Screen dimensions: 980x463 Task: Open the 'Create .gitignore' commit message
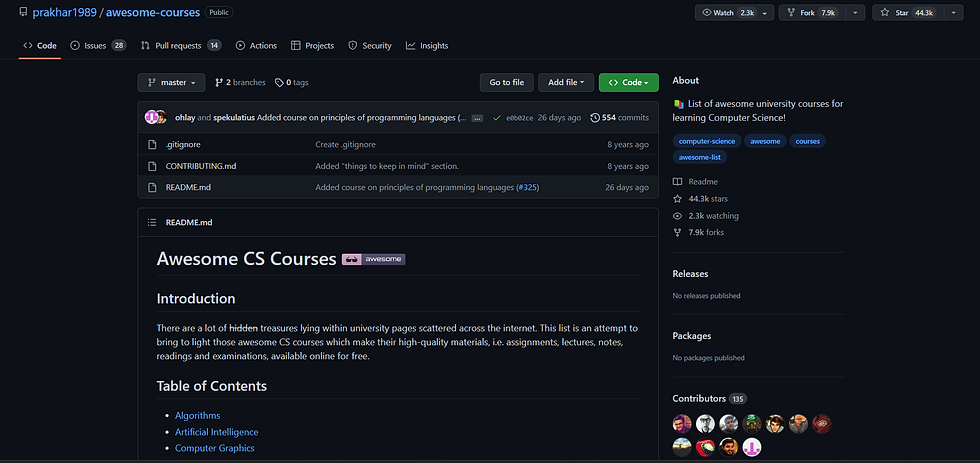point(345,144)
